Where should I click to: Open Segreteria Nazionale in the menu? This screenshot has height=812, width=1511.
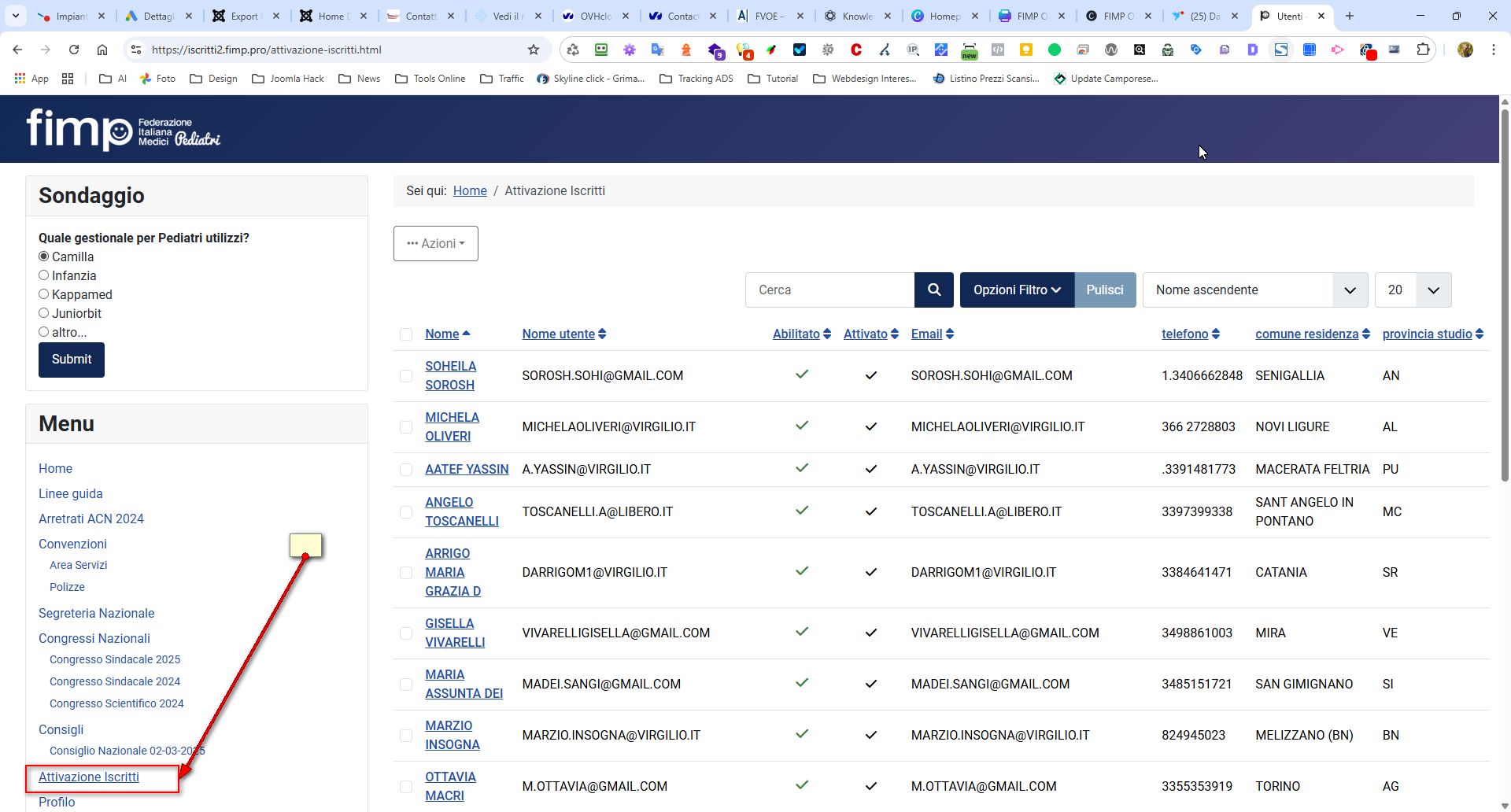96,613
